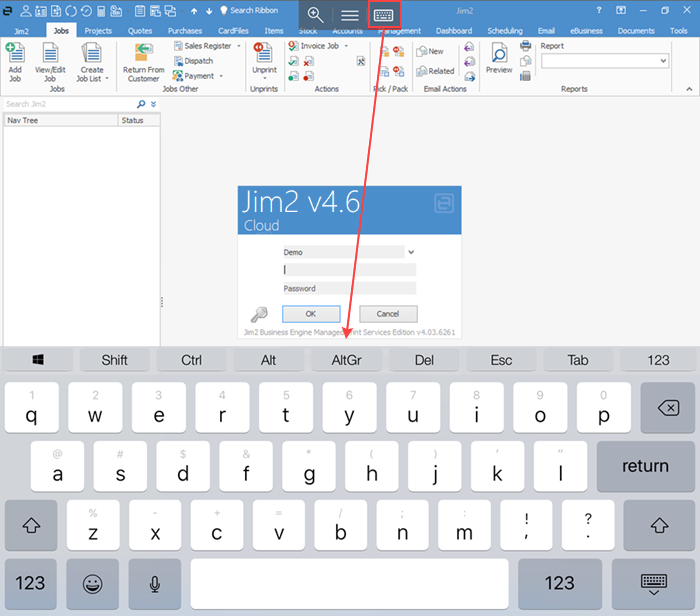
Task: Click OK on the login dialog
Action: tap(311, 314)
